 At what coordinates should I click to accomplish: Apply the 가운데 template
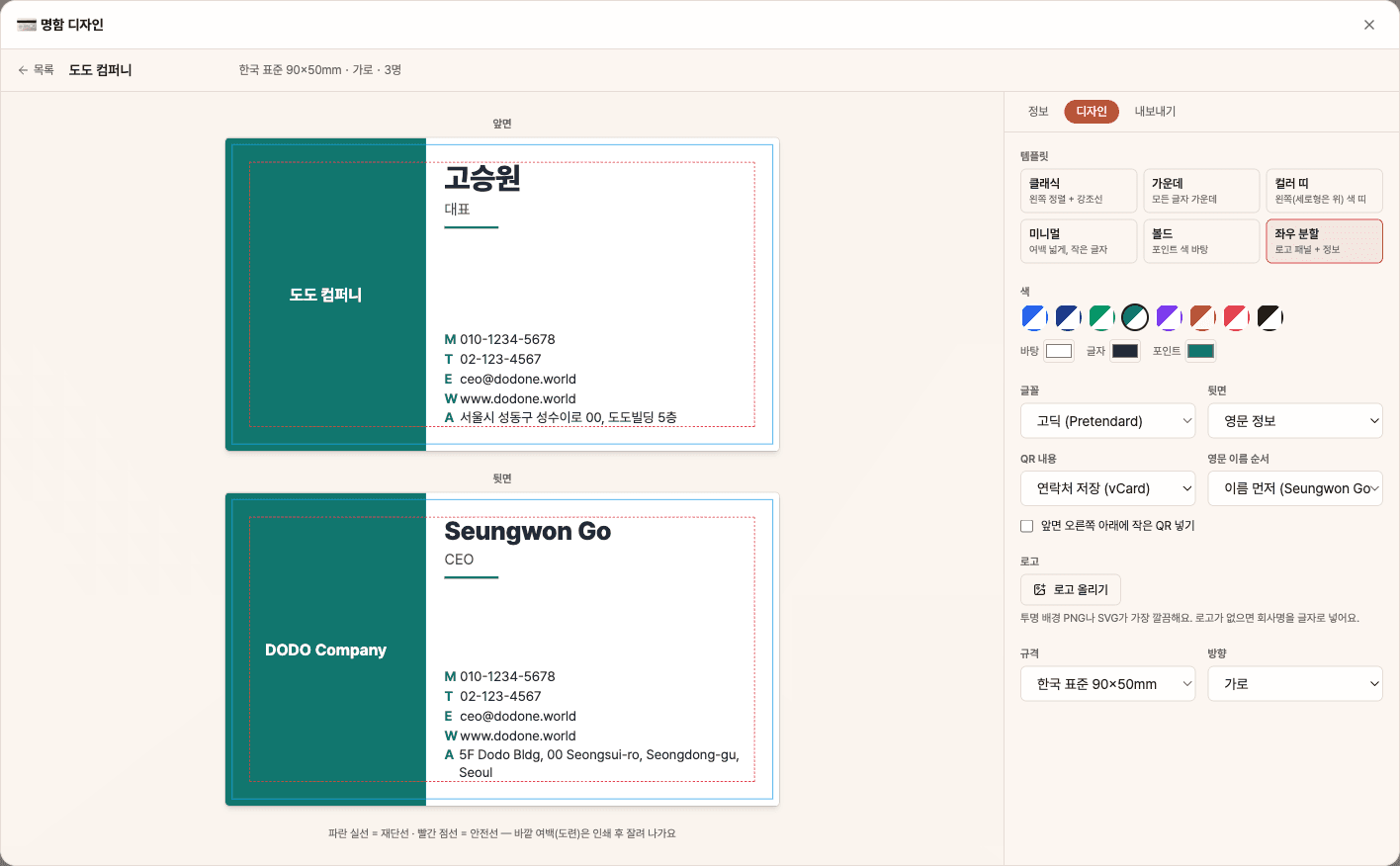coord(1201,191)
